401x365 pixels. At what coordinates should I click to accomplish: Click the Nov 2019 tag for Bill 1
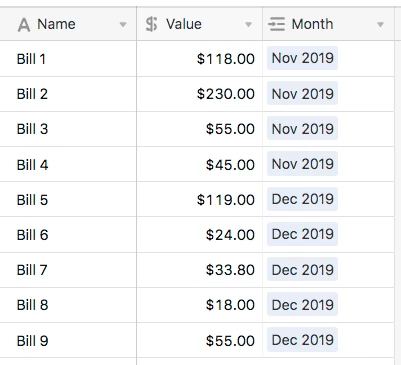[x=302, y=58]
